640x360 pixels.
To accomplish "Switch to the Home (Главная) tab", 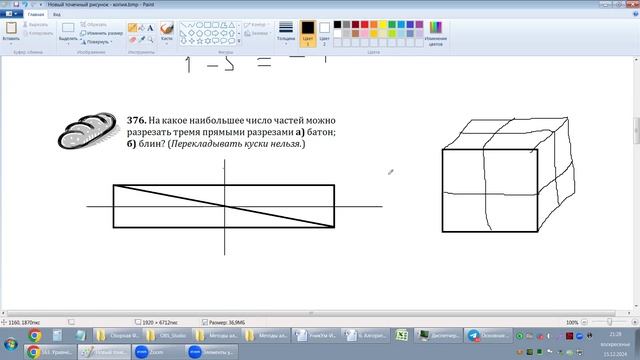I will pos(36,14).
